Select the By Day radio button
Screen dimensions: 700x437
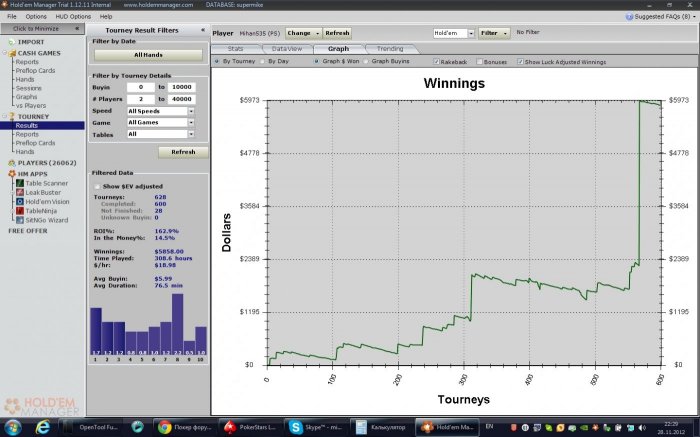[x=262, y=61]
